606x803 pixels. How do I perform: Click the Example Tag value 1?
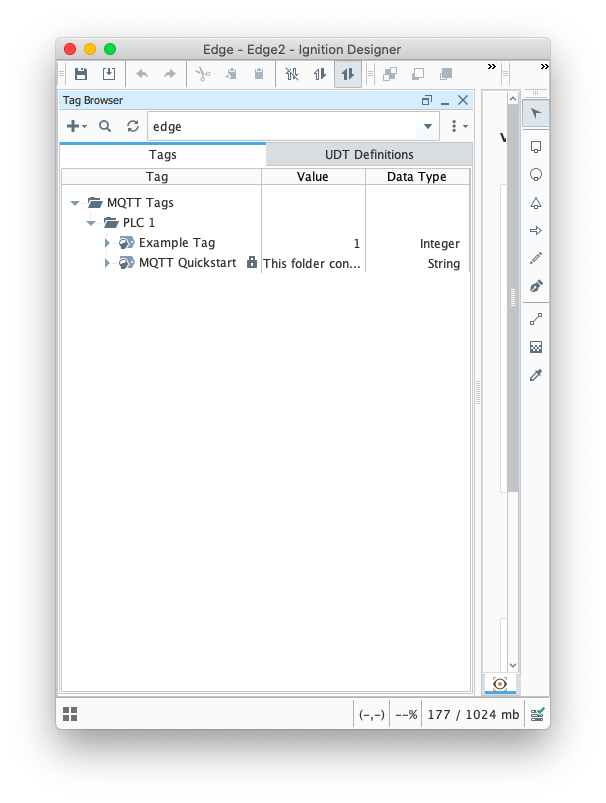(357, 243)
